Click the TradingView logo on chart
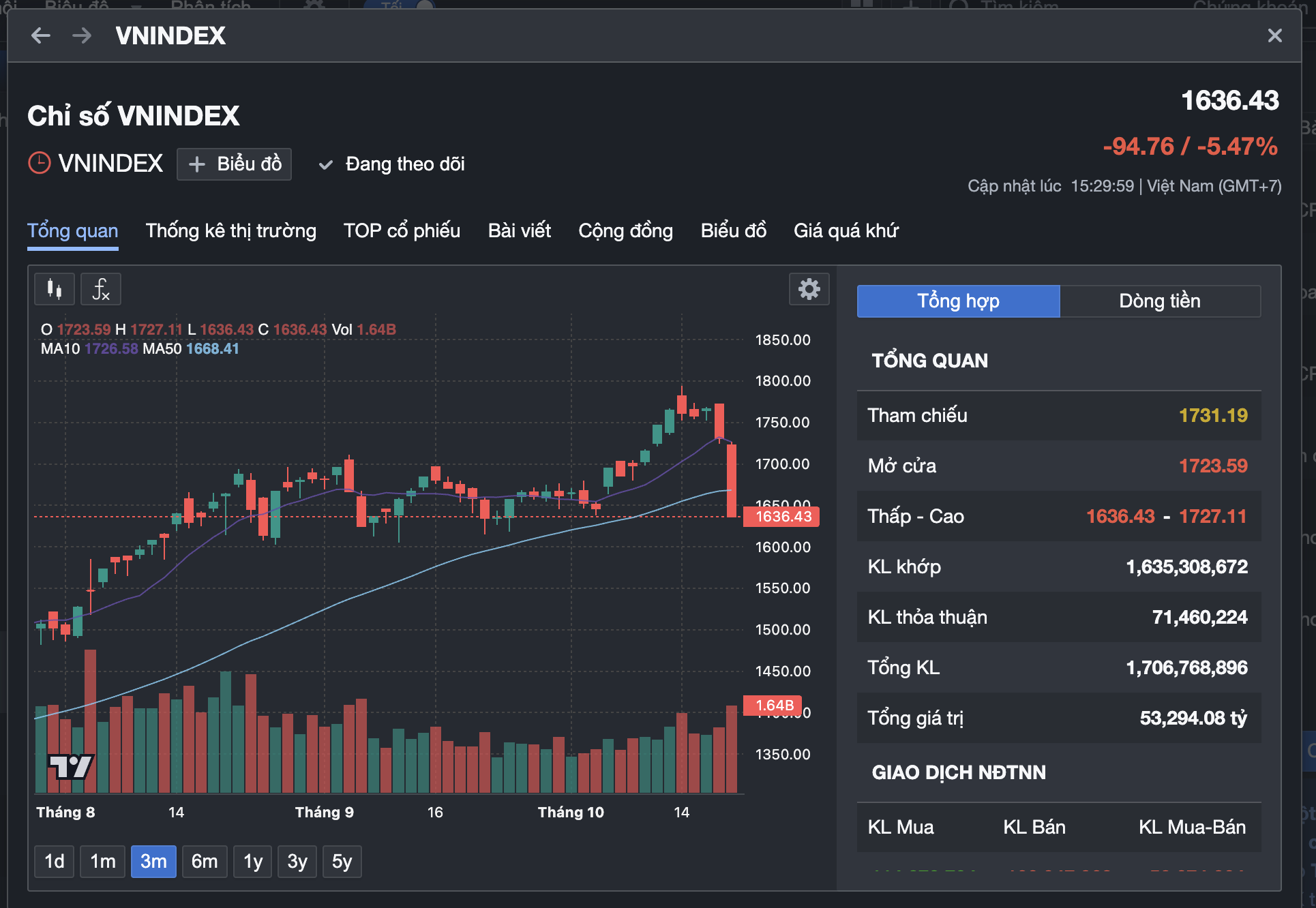 coord(70,767)
